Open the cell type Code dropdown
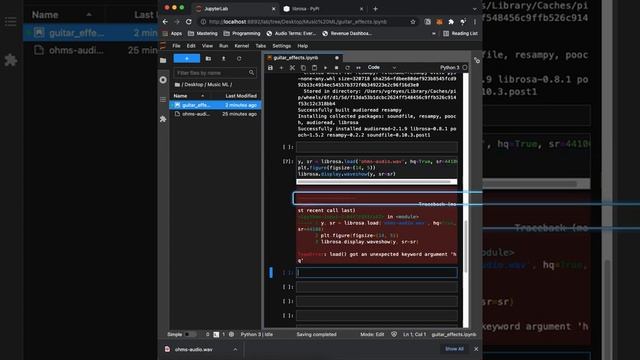The height and width of the screenshot is (360, 640). coord(381,68)
